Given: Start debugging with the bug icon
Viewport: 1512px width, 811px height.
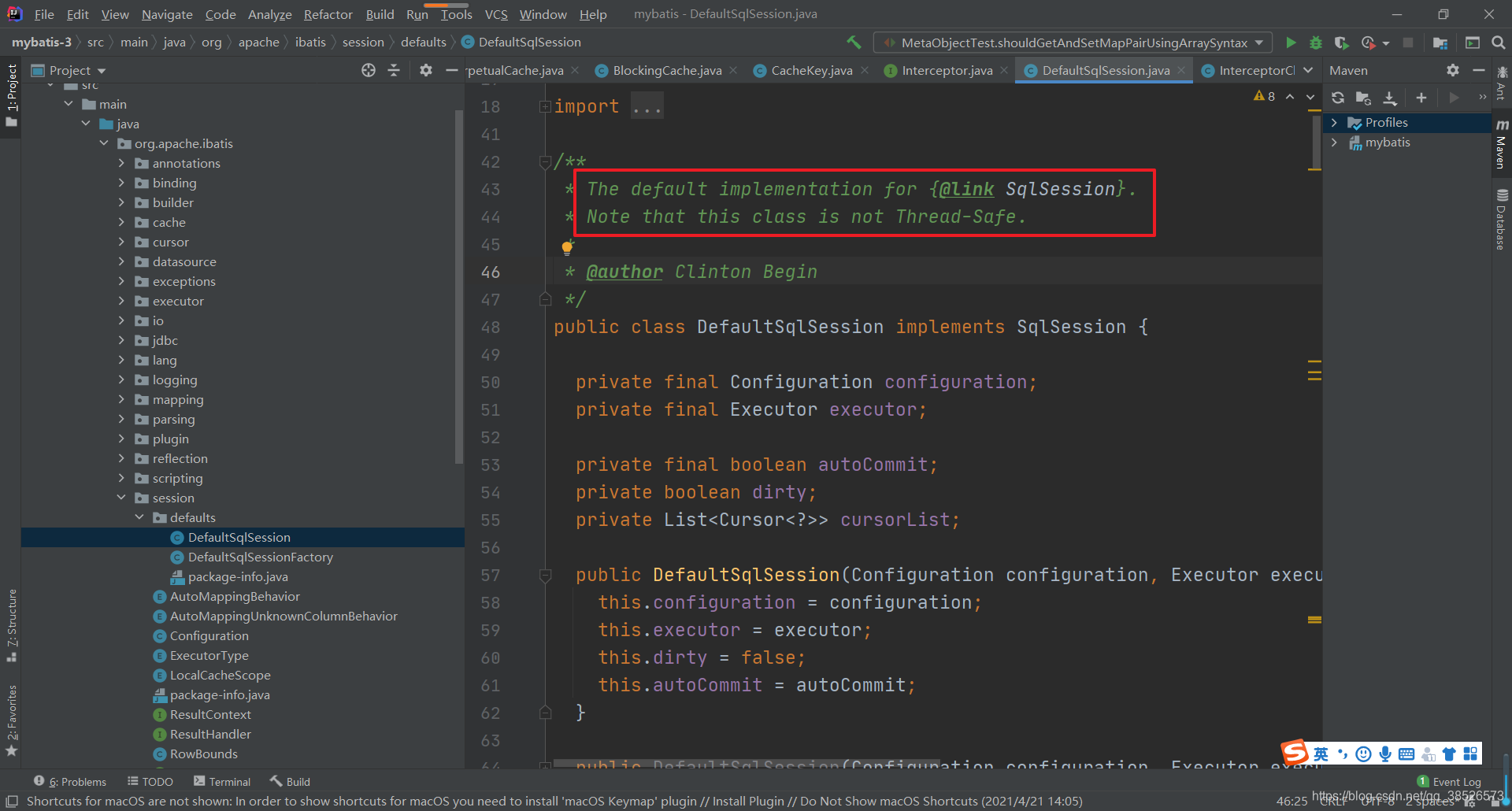Looking at the screenshot, I should pos(1315,43).
